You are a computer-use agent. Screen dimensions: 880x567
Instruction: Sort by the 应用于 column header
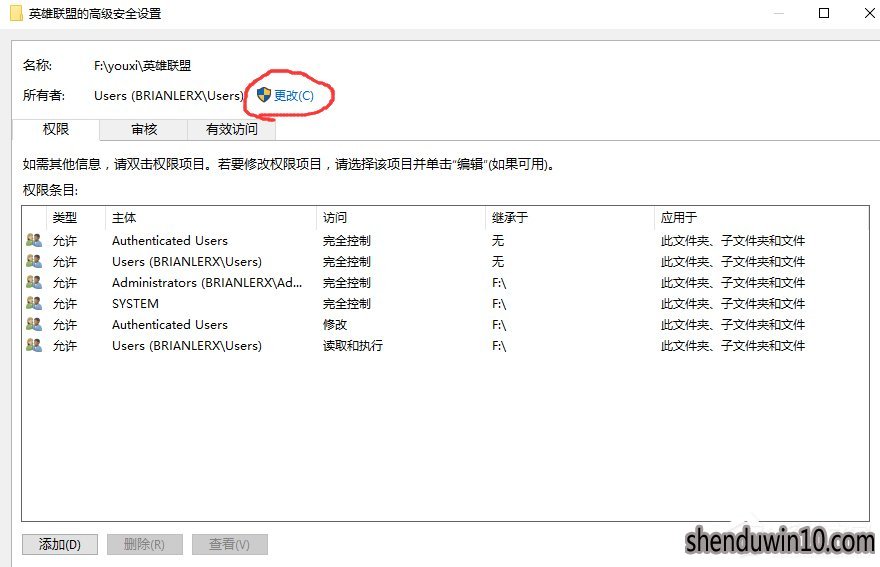pos(762,218)
